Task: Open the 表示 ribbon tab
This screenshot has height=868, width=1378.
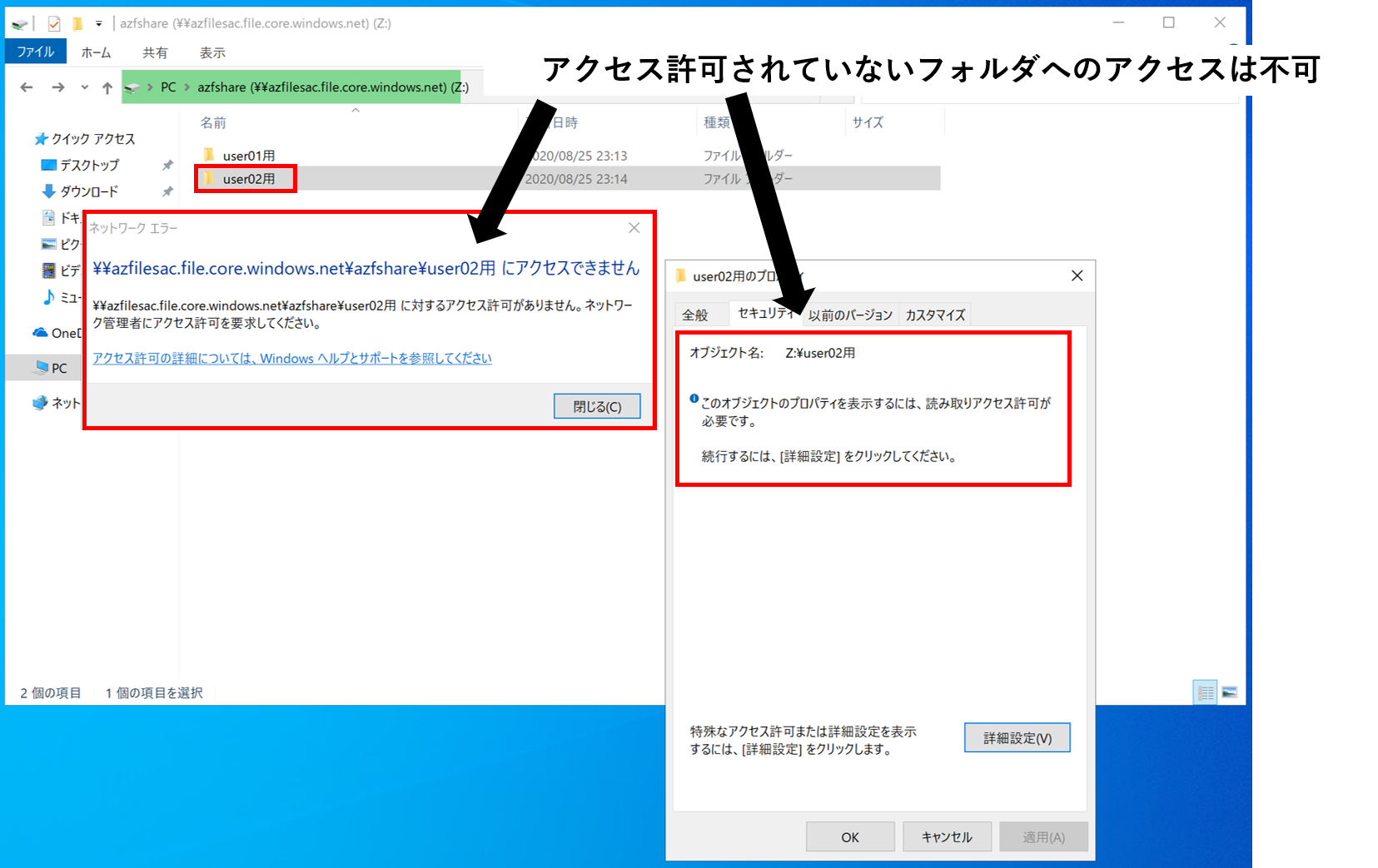Action: pyautogui.click(x=212, y=52)
